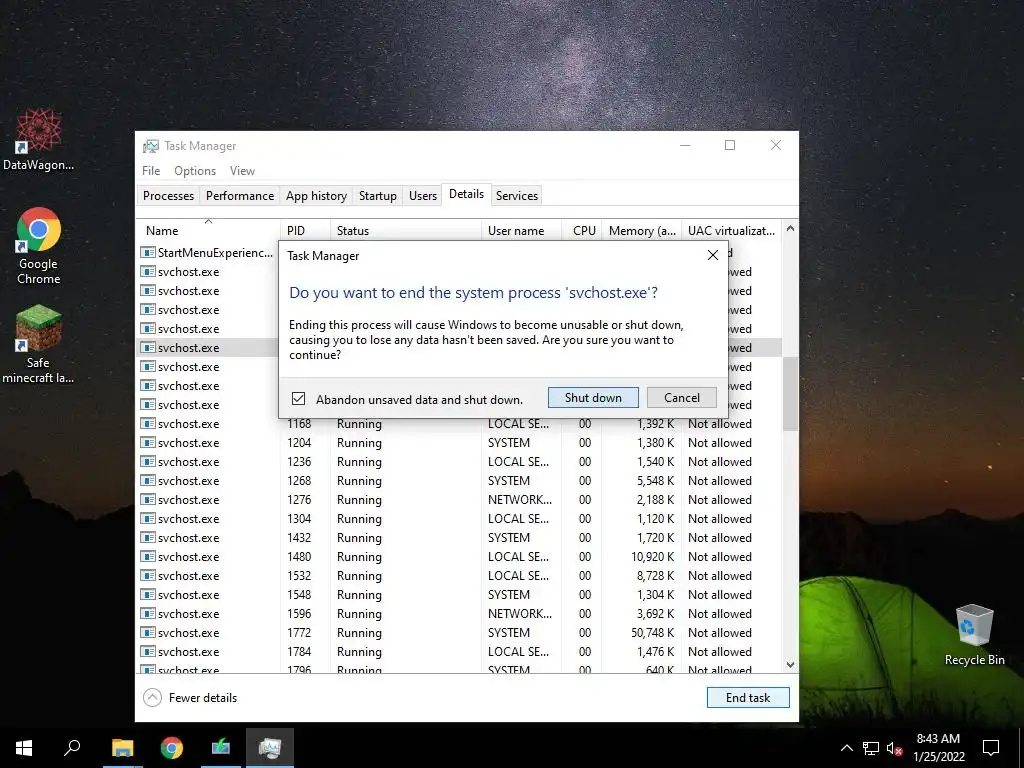1024x768 pixels.
Task: Select the StartMenuExperience process icon
Action: pos(148,253)
